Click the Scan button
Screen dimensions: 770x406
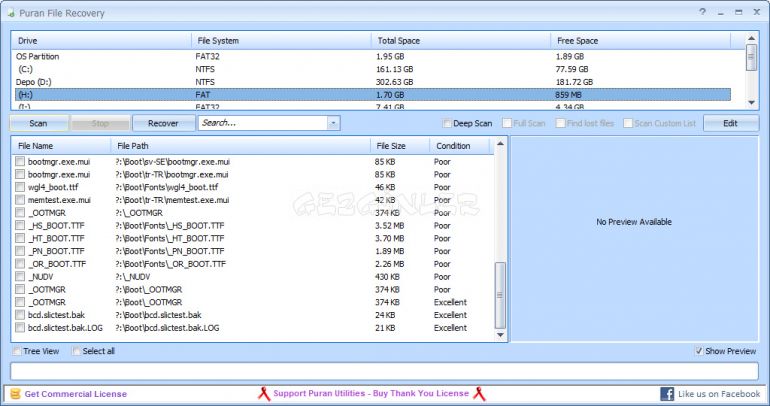pyautogui.click(x=39, y=123)
